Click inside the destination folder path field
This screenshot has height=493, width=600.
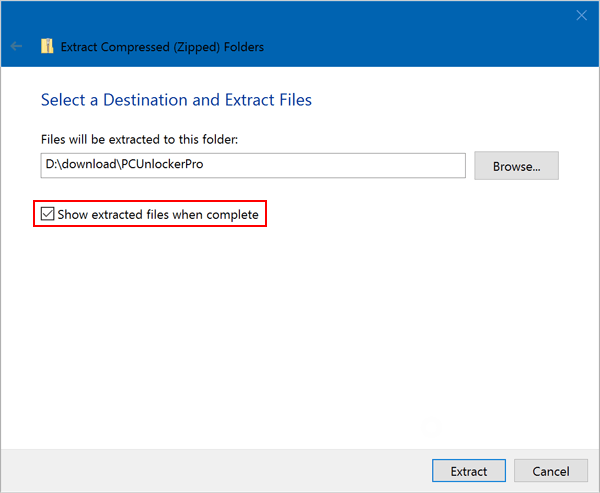click(252, 165)
